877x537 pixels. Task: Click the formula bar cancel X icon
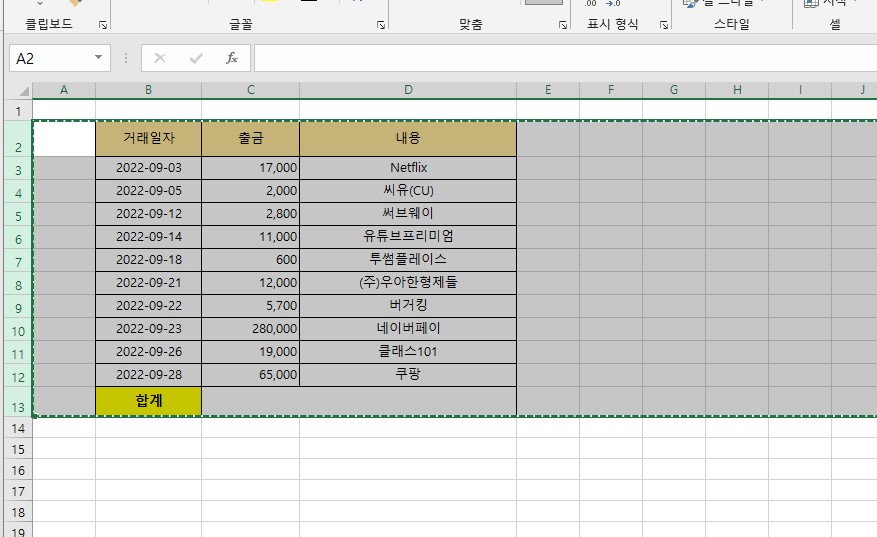159,58
